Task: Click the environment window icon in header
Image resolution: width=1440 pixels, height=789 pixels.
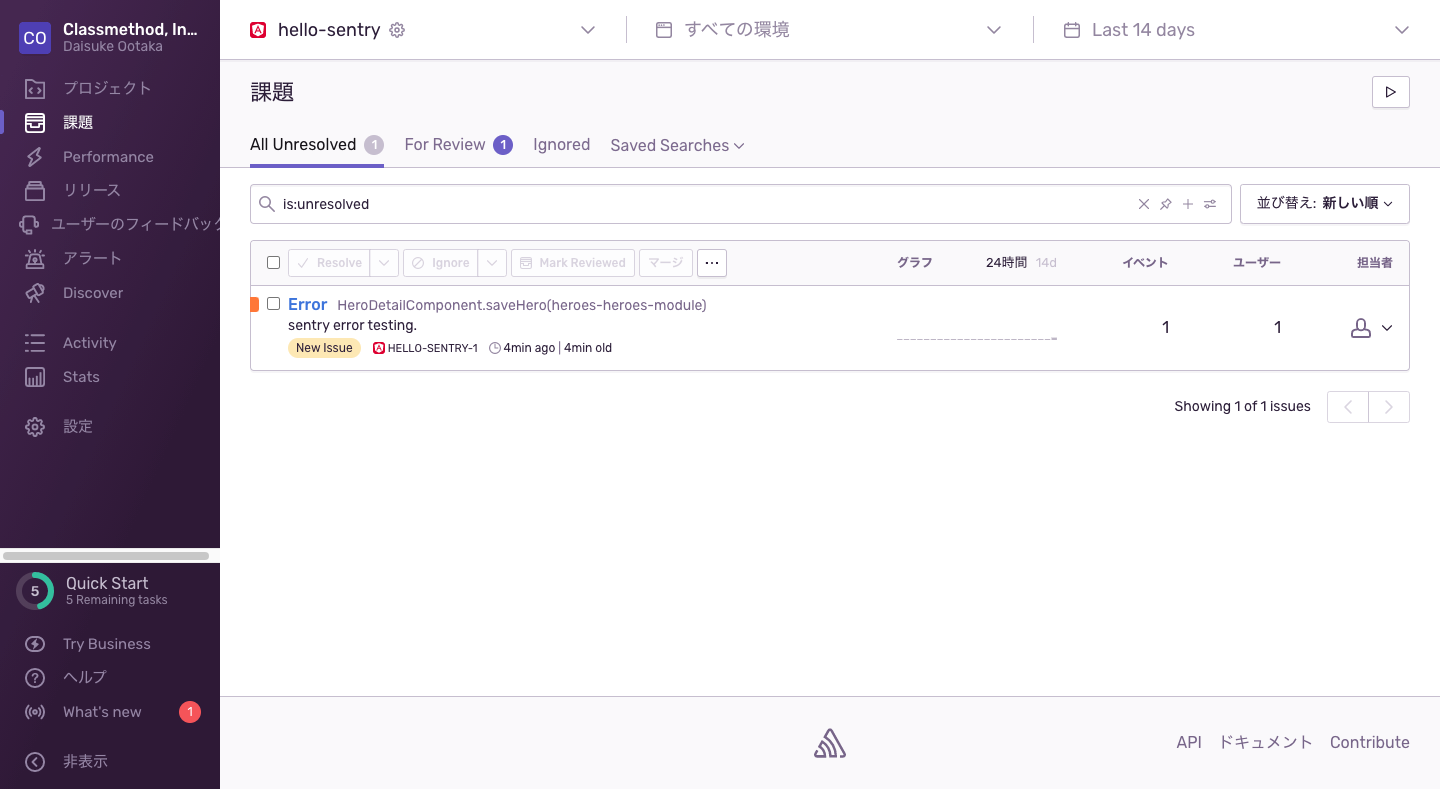Action: pyautogui.click(x=664, y=30)
